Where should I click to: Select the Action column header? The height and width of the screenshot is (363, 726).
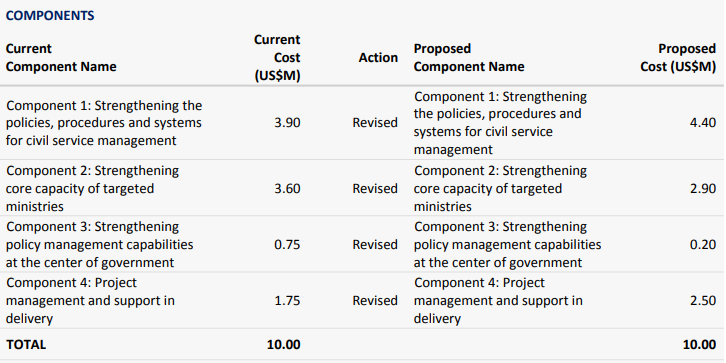[x=378, y=58]
